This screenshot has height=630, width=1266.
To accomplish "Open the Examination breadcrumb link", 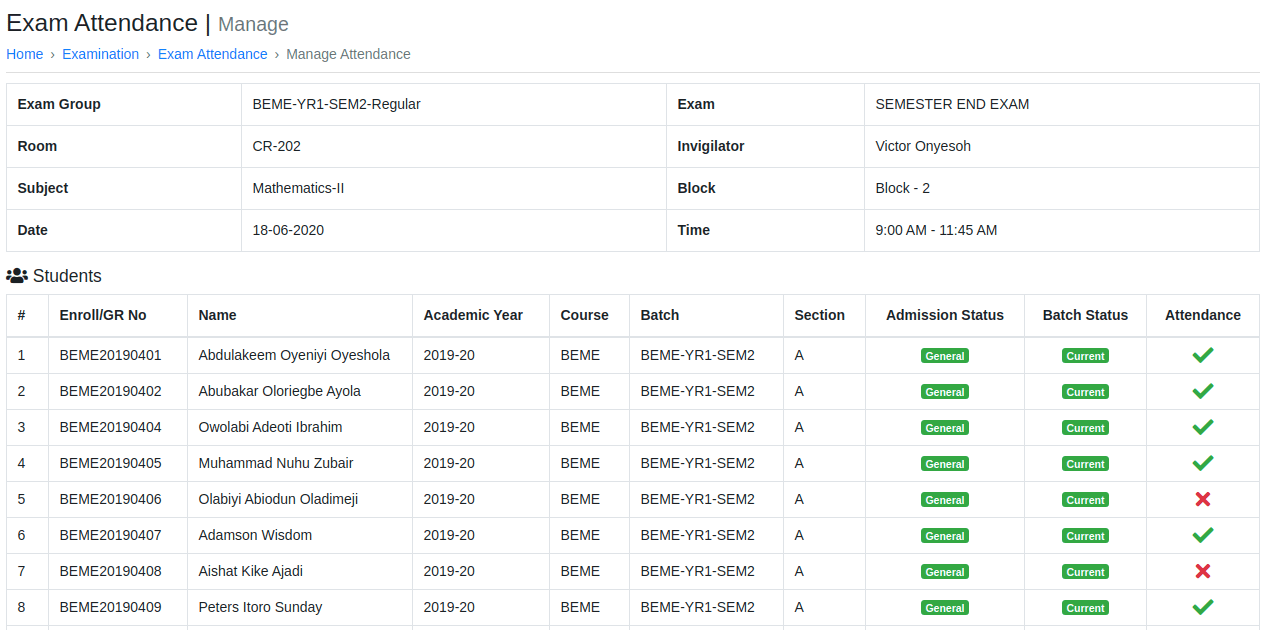I will [100, 54].
